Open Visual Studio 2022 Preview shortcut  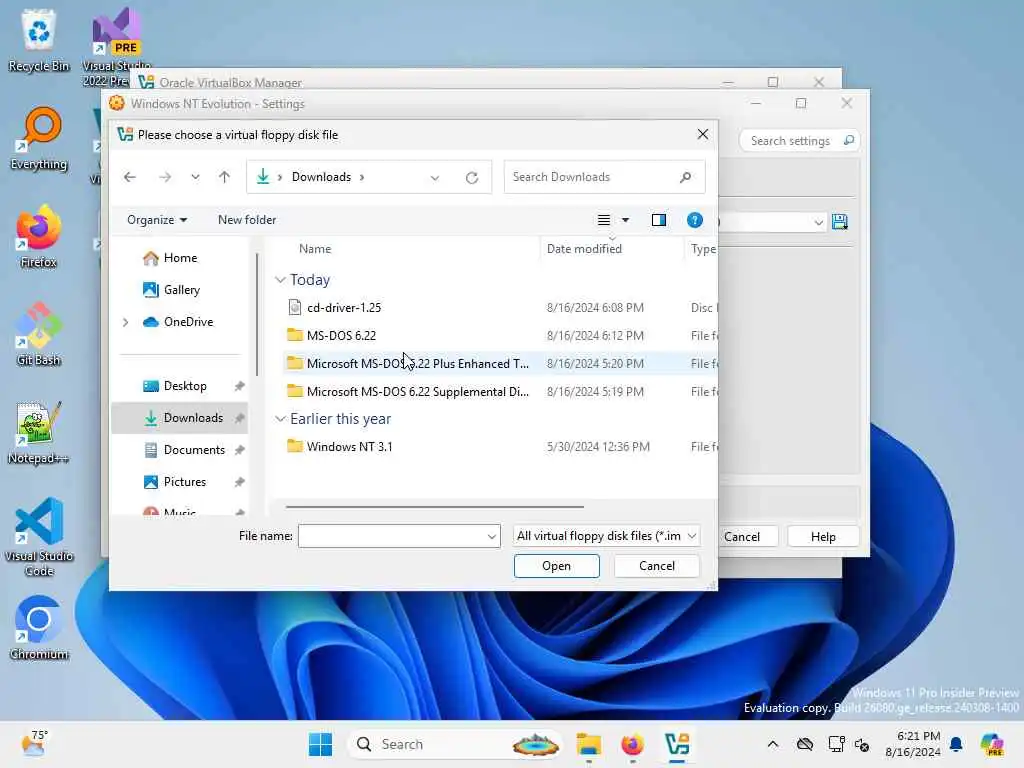(x=116, y=46)
